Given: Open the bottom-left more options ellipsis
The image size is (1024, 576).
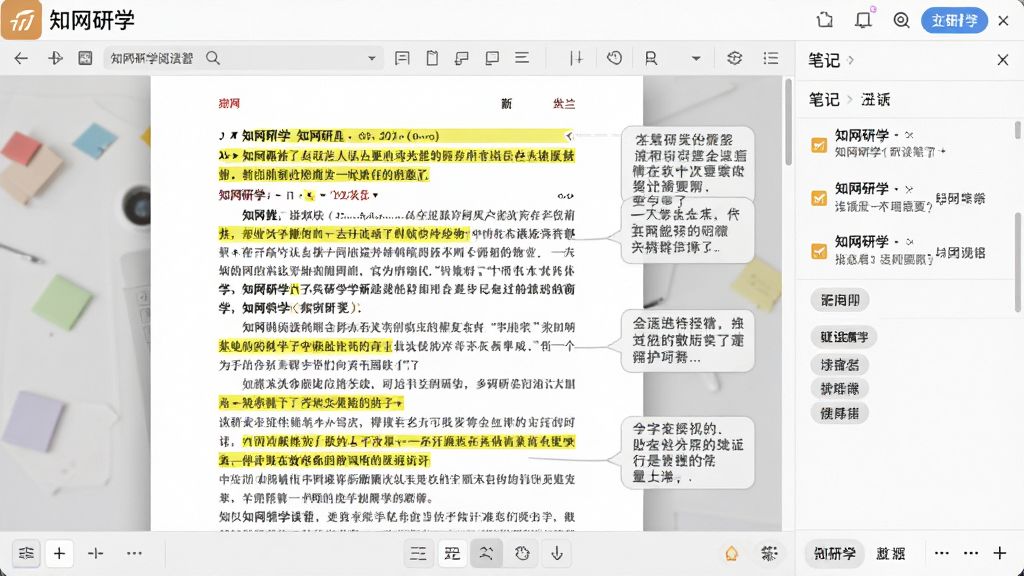Looking at the screenshot, I should point(134,553).
